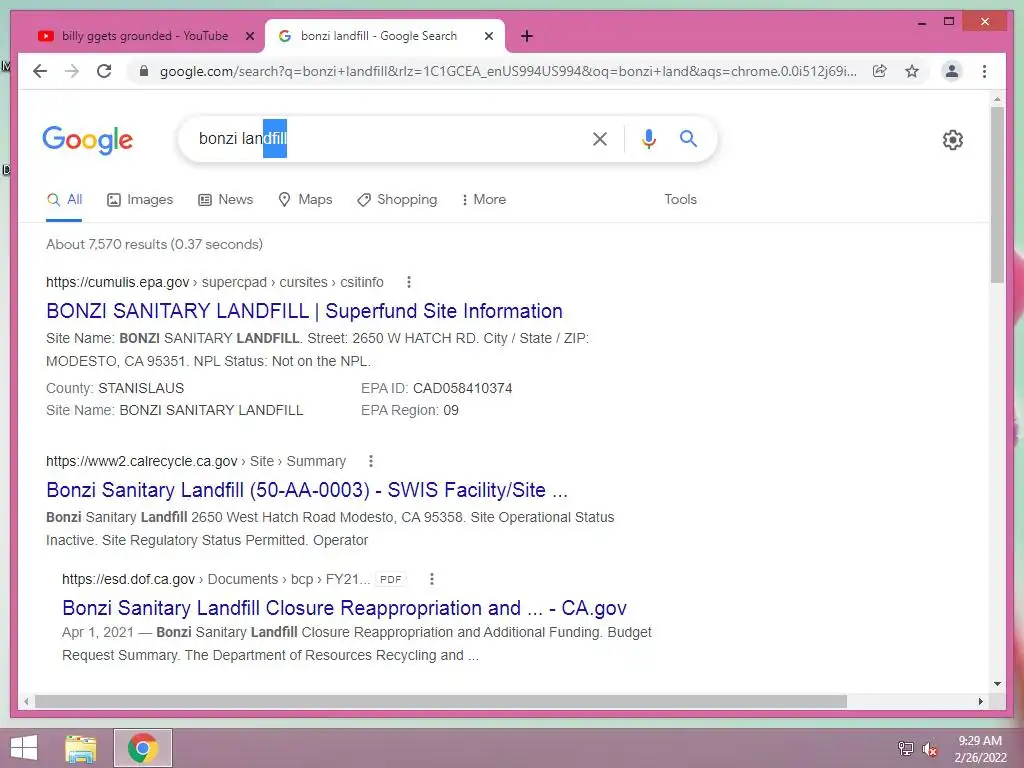The height and width of the screenshot is (768, 1024).
Task: Select the All results tab
Action: click(x=64, y=200)
